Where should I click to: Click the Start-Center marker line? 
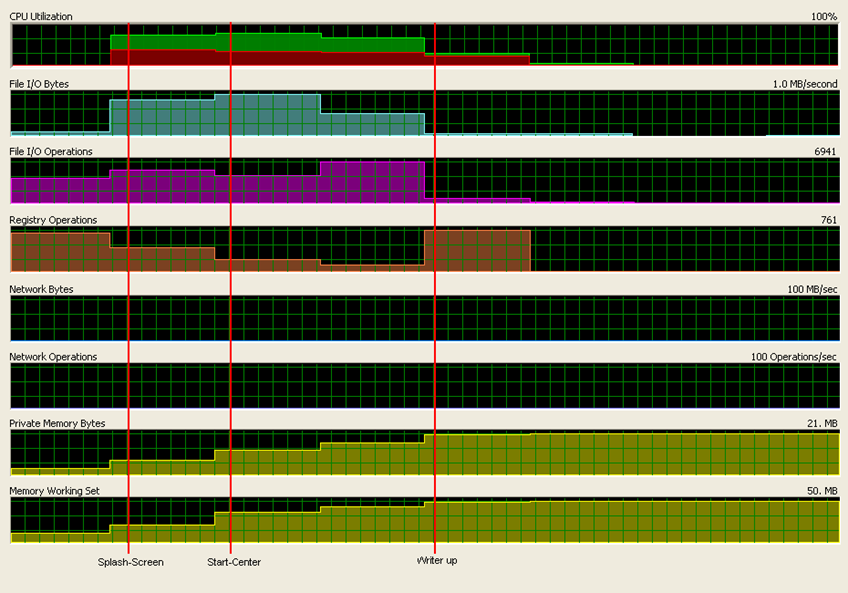231,300
